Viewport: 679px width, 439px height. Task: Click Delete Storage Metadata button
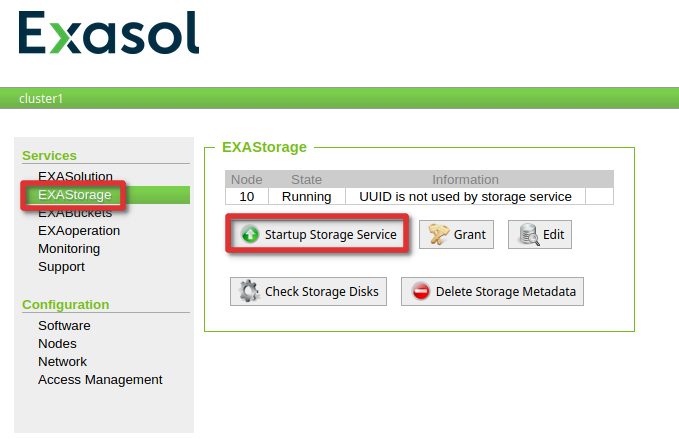click(492, 291)
